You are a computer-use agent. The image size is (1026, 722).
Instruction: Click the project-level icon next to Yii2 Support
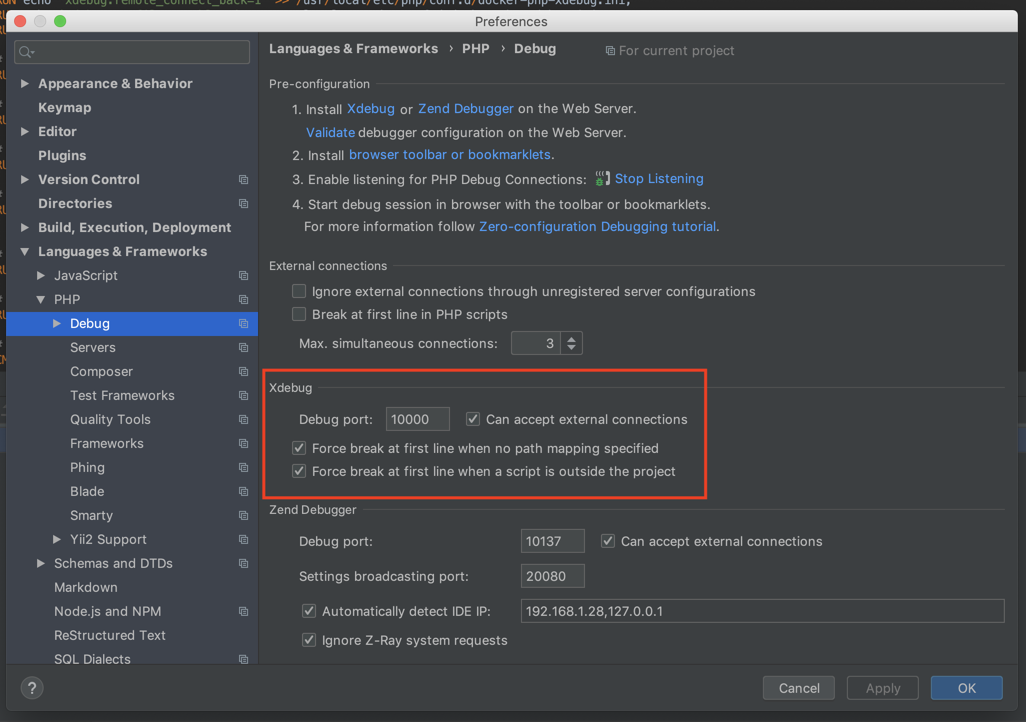(x=243, y=539)
